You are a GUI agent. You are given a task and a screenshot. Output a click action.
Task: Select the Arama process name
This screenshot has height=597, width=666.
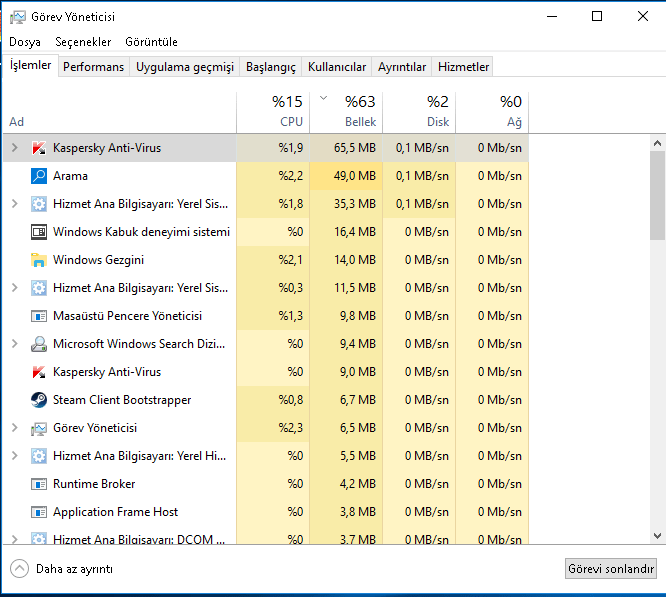70,176
